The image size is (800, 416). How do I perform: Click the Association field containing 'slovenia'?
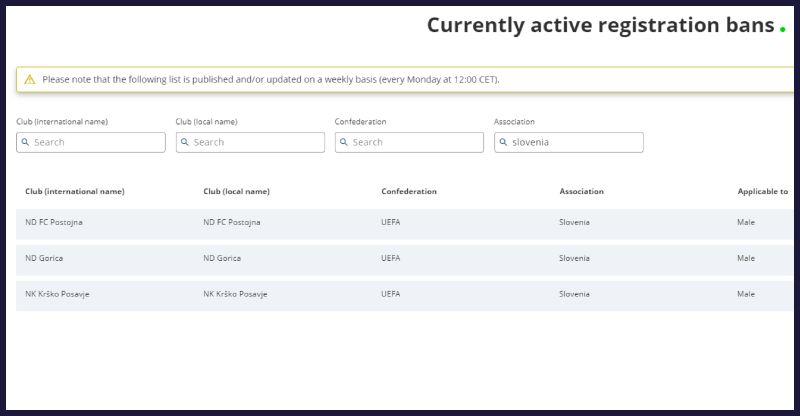tap(575, 143)
